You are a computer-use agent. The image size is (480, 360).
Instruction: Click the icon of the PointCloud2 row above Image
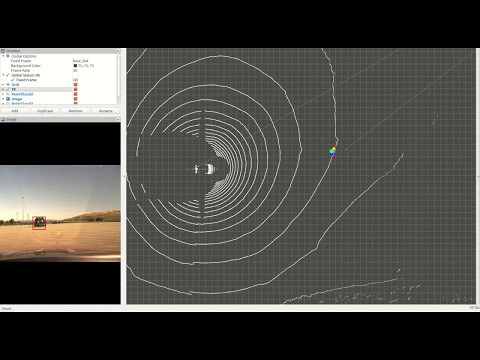pos(8,94)
